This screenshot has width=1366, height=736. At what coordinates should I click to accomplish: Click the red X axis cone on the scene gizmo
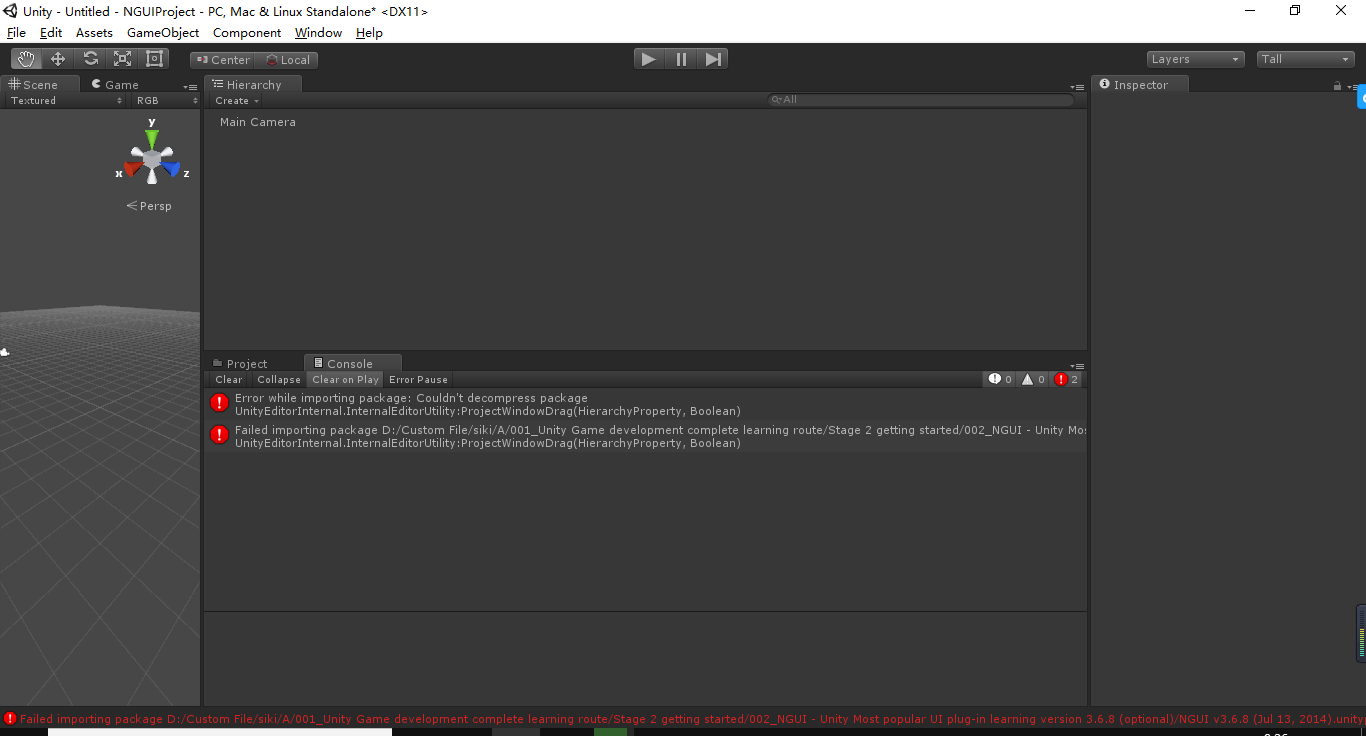click(132, 168)
